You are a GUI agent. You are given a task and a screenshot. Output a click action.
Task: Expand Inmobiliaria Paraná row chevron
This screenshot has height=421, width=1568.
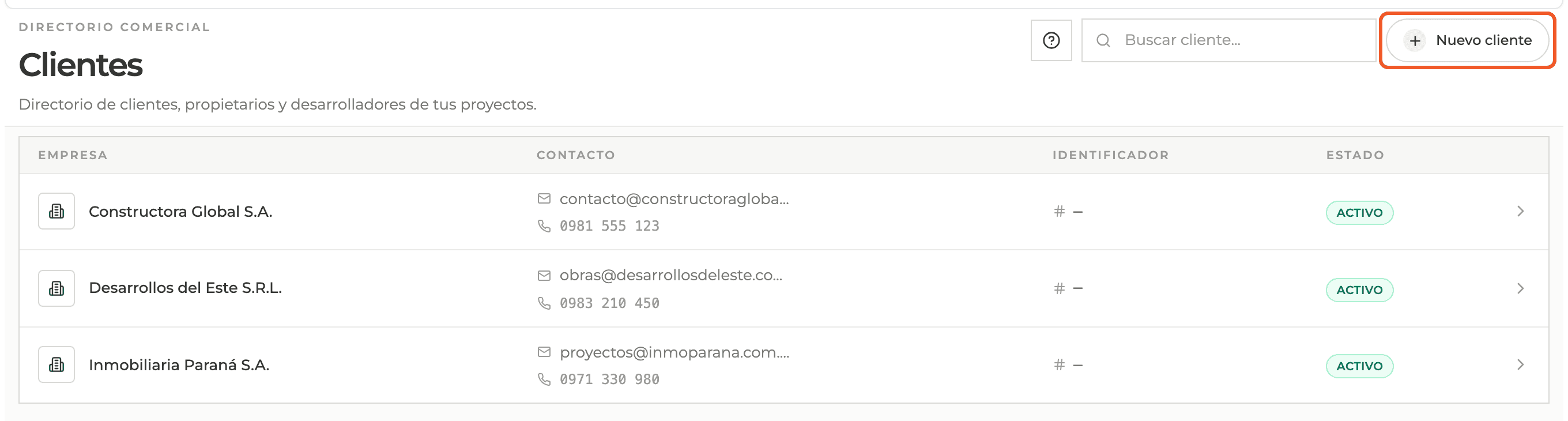tap(1521, 365)
